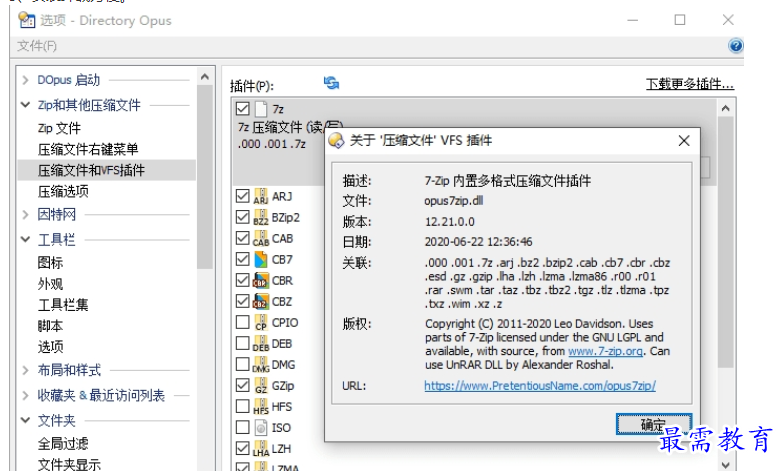This screenshot has width=781, height=471.
Task: Click the CBZ plugin icon
Action: coord(260,301)
